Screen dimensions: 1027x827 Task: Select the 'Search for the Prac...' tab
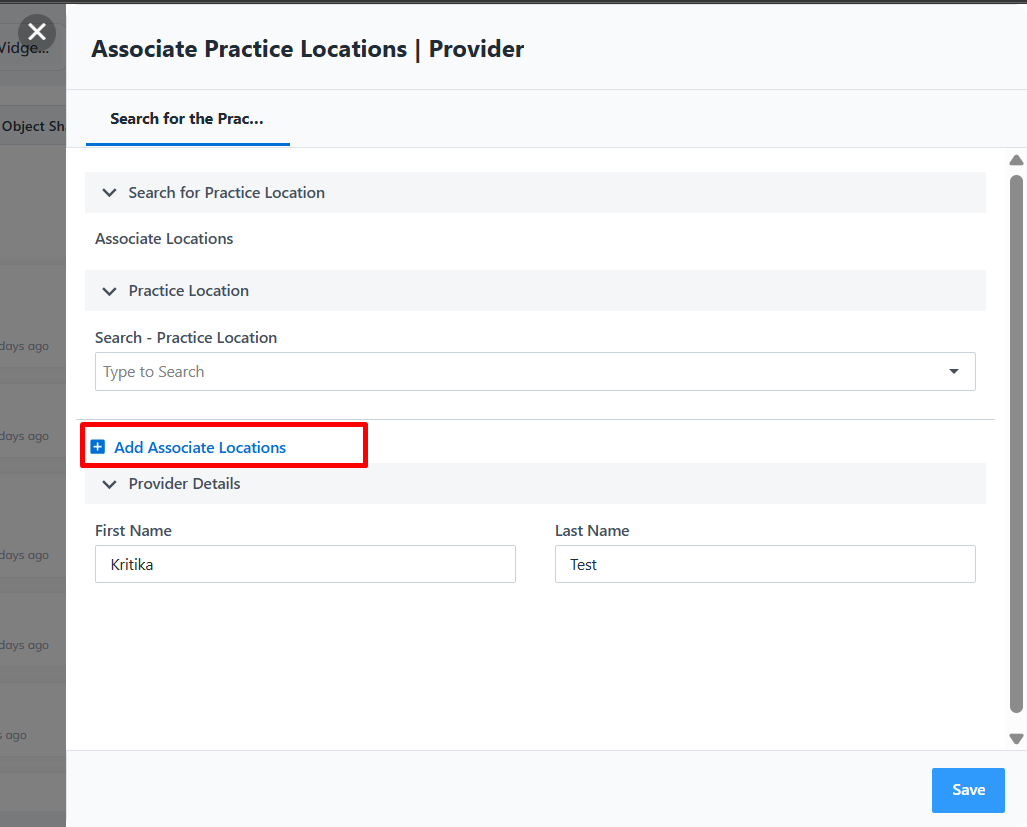click(x=187, y=119)
